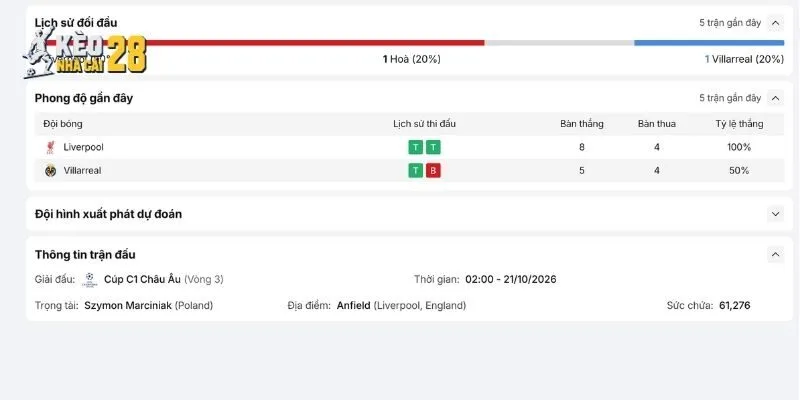
Task: Click the Keo Nha Cai 28 logo
Action: point(85,53)
